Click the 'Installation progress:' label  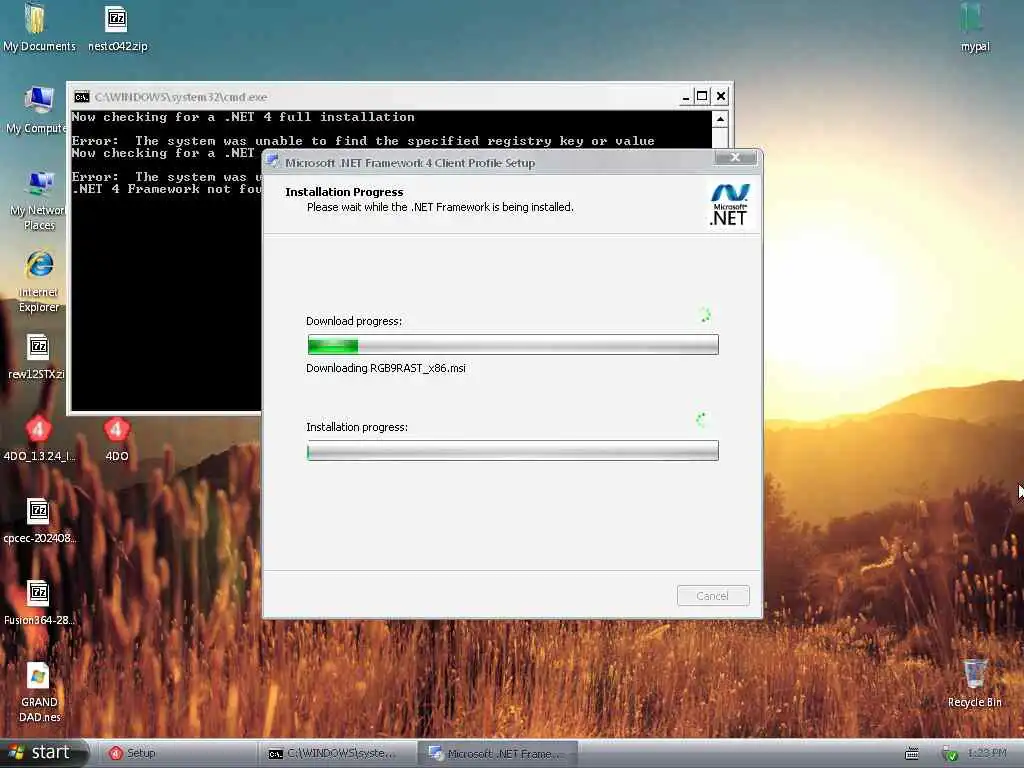(357, 427)
